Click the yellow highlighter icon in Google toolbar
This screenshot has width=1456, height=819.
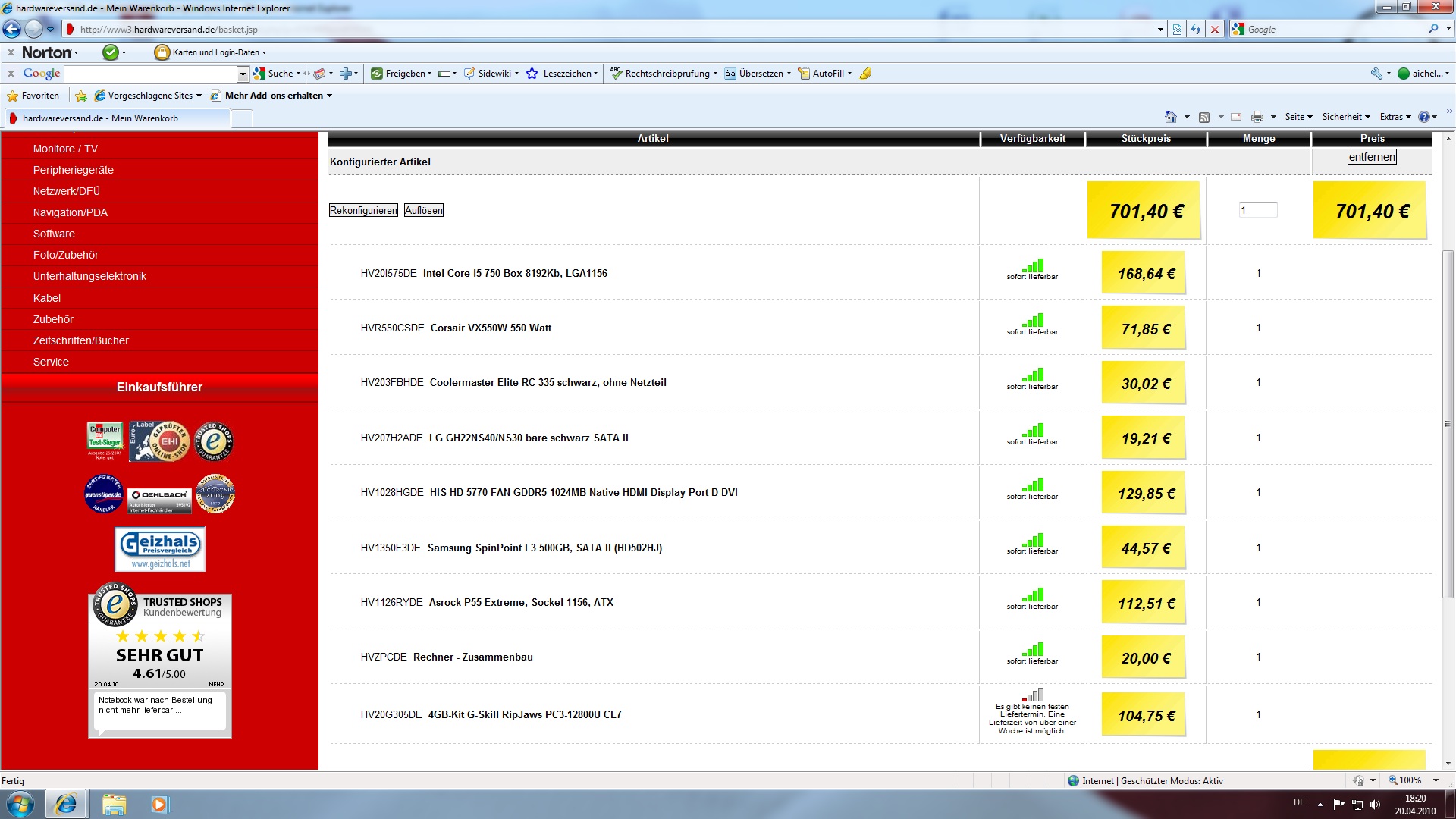(865, 74)
